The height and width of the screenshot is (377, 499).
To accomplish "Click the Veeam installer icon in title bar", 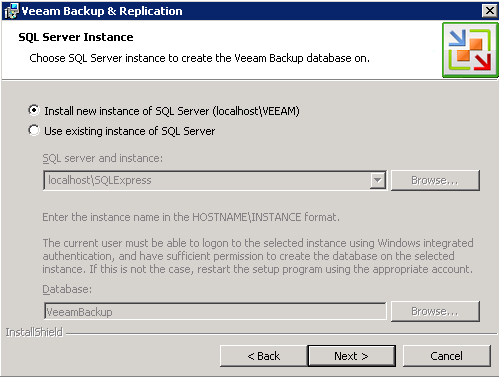I will pos(11,11).
